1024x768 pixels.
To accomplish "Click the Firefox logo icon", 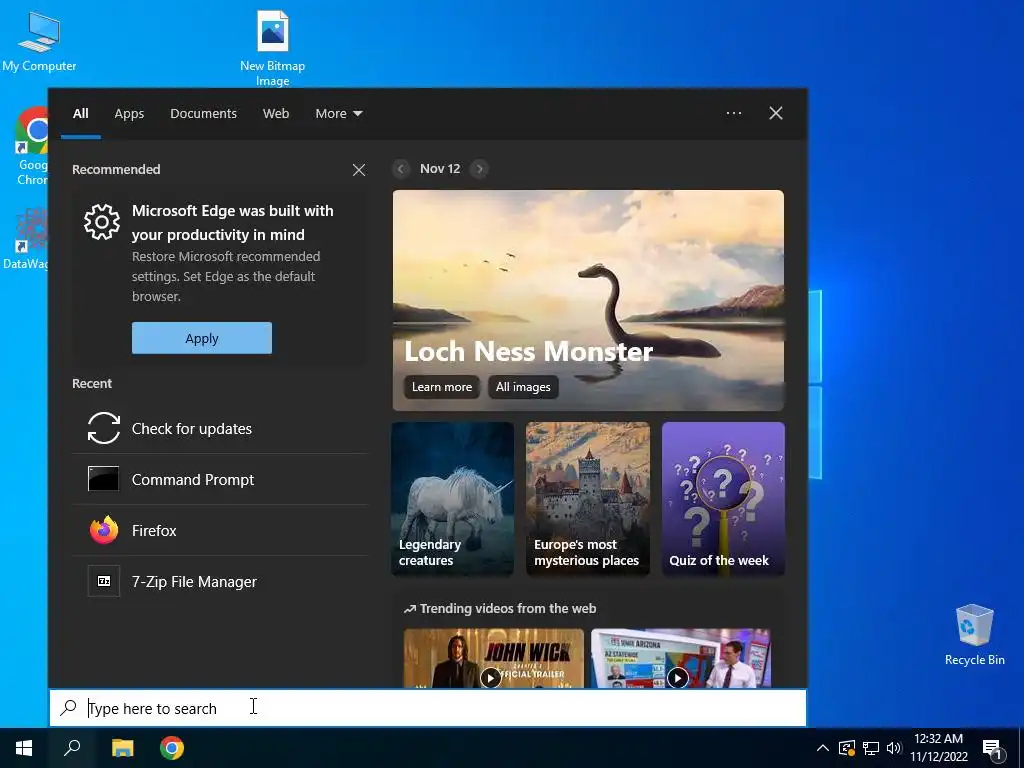I will pyautogui.click(x=104, y=530).
